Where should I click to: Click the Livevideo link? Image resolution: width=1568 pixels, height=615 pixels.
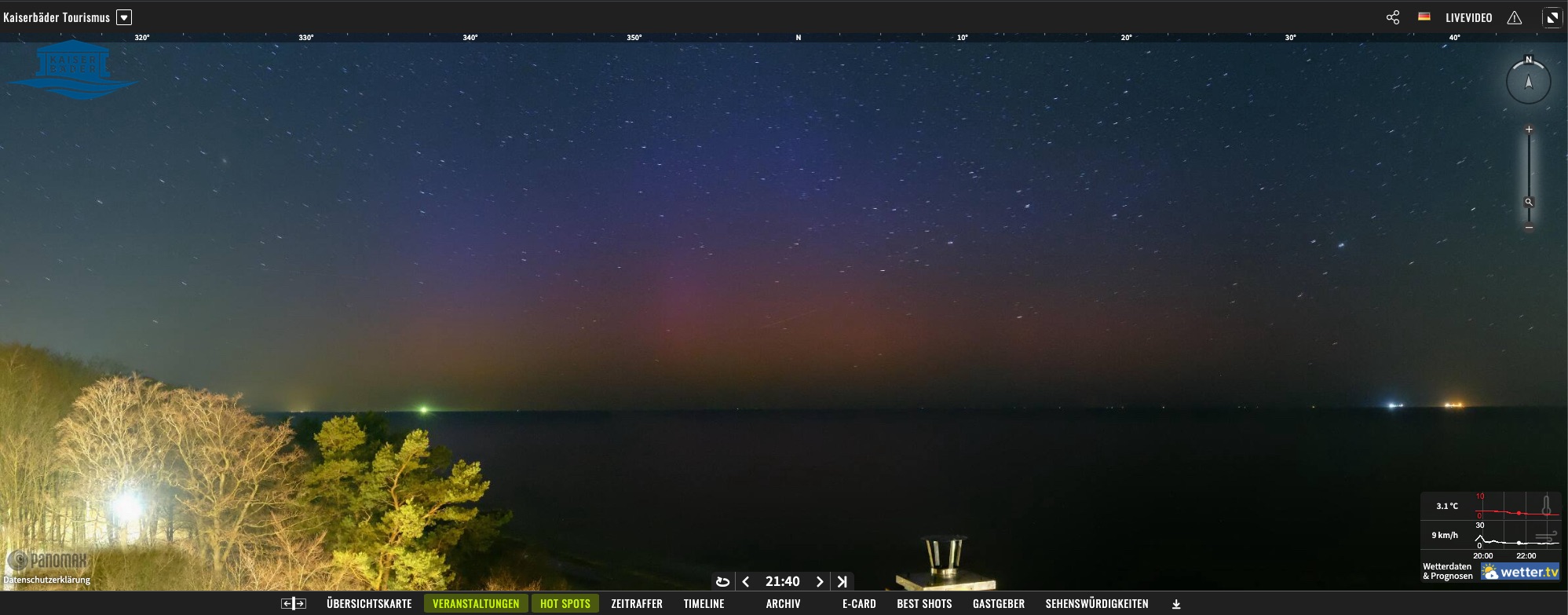[1468, 17]
